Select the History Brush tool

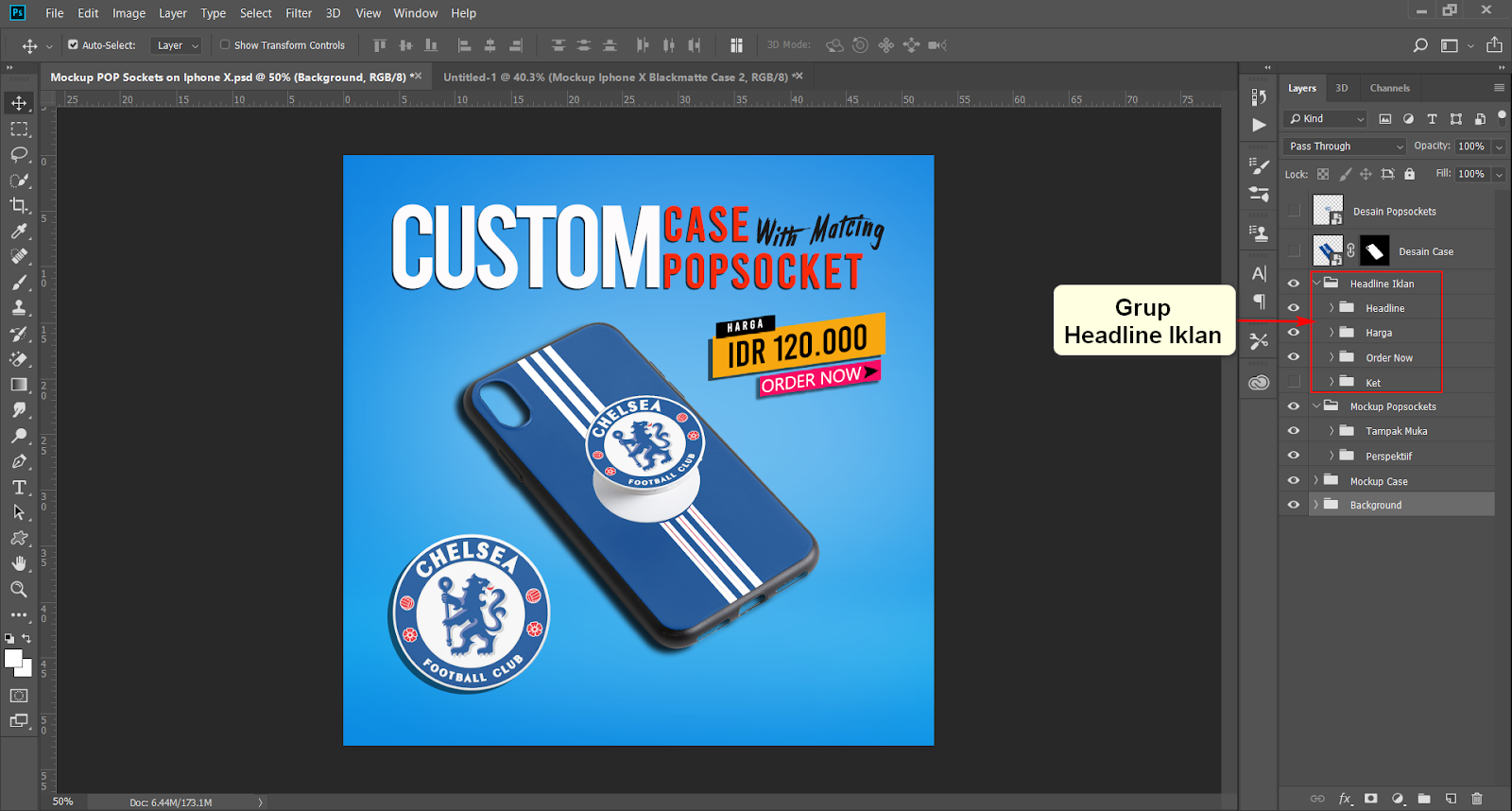pos(19,334)
